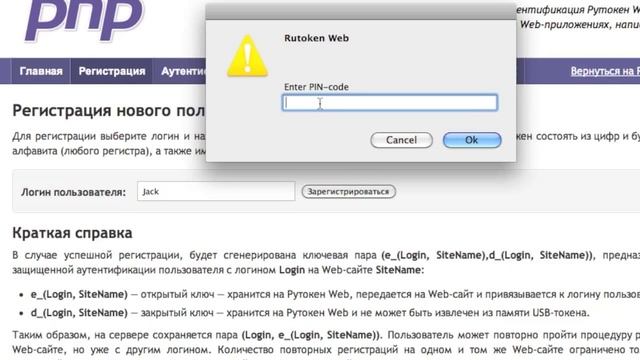The image size is (640, 360).
Task: Click the Rutoken Web dialog title text
Action: click(316, 38)
